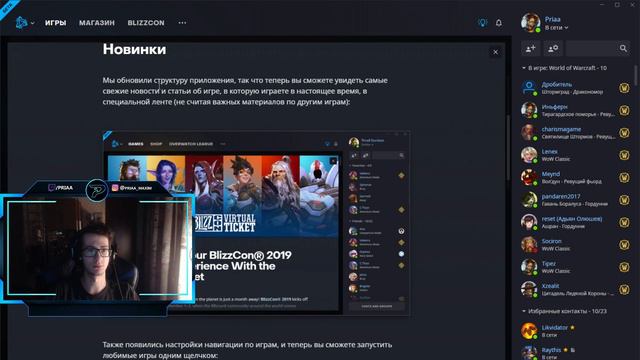Open the friend settings icon
The width and height of the screenshot is (640, 360).
click(553, 49)
